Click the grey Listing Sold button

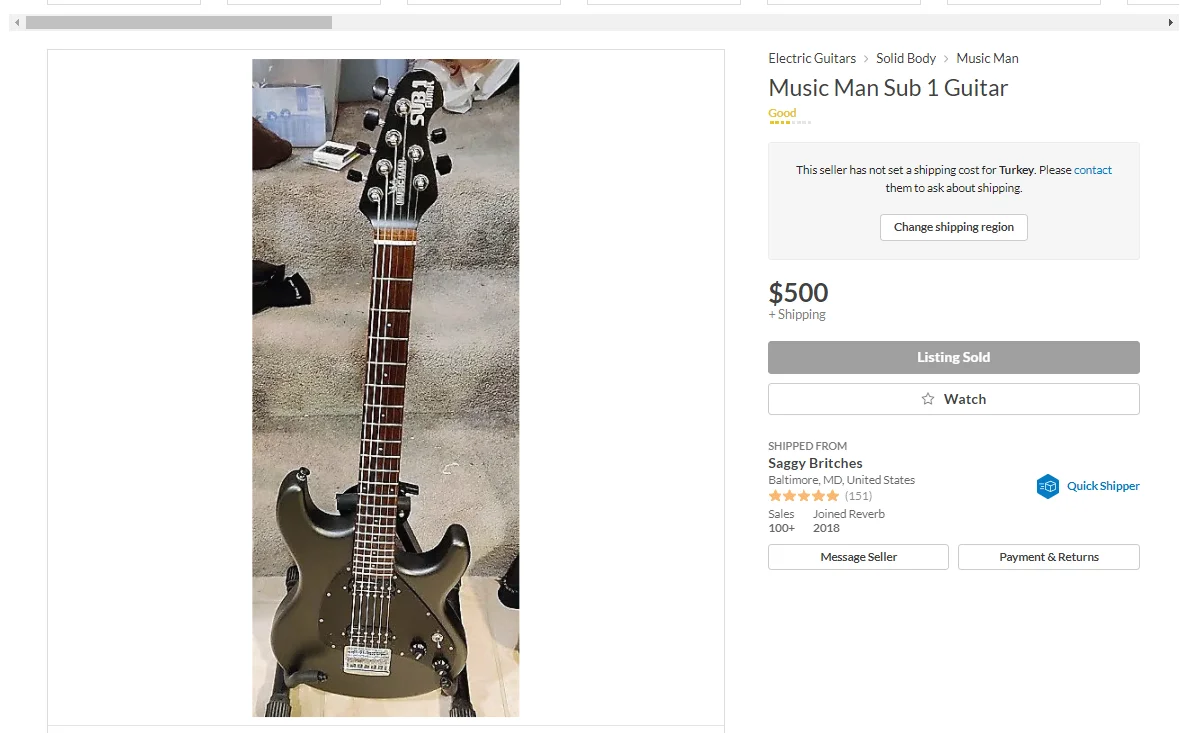coord(953,357)
